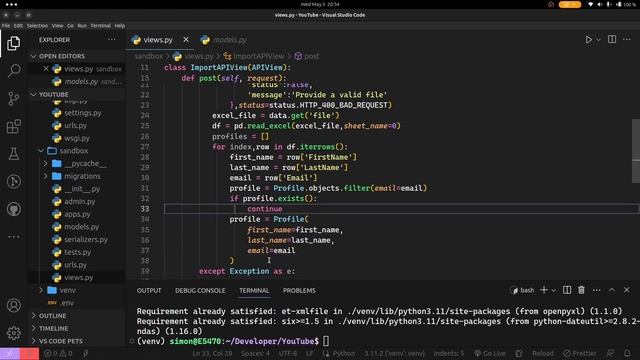This screenshot has height=360, width=640.
Task: Close views.py in Open Editors list
Action: (46, 69)
